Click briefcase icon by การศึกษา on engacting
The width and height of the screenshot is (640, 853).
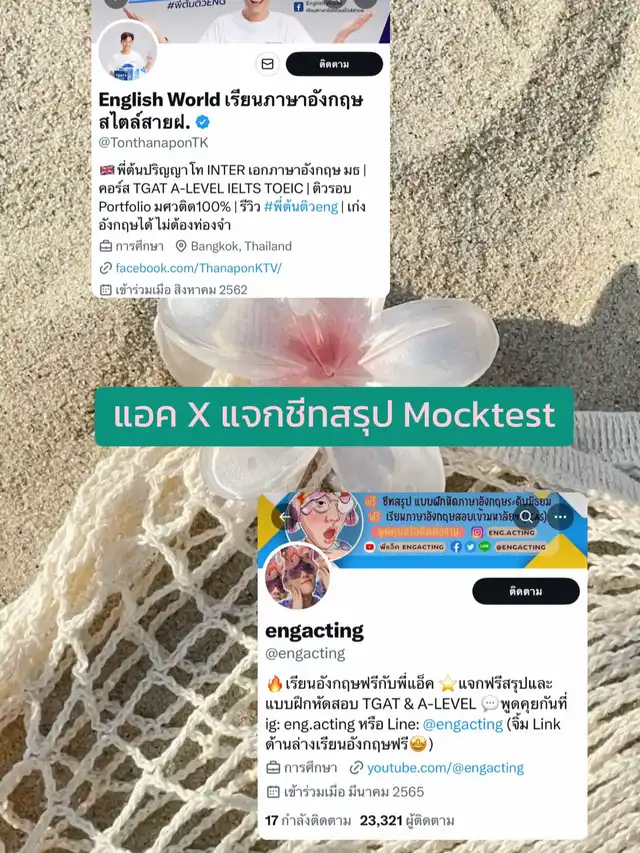click(x=273, y=768)
